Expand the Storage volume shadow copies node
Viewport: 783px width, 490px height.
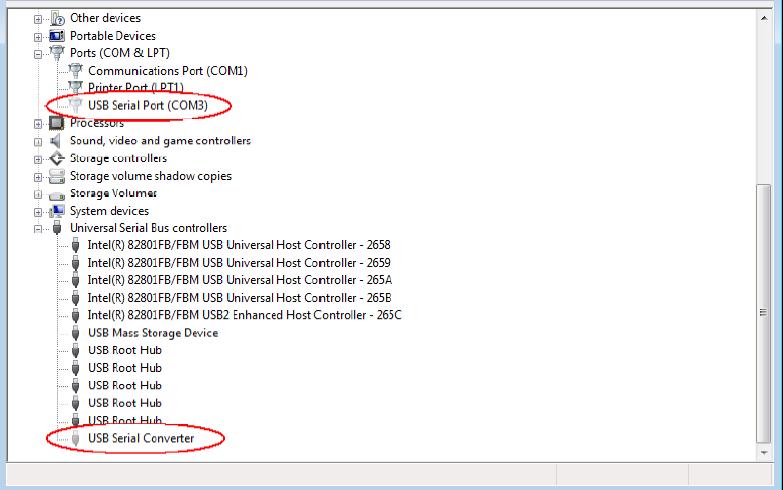point(39,177)
